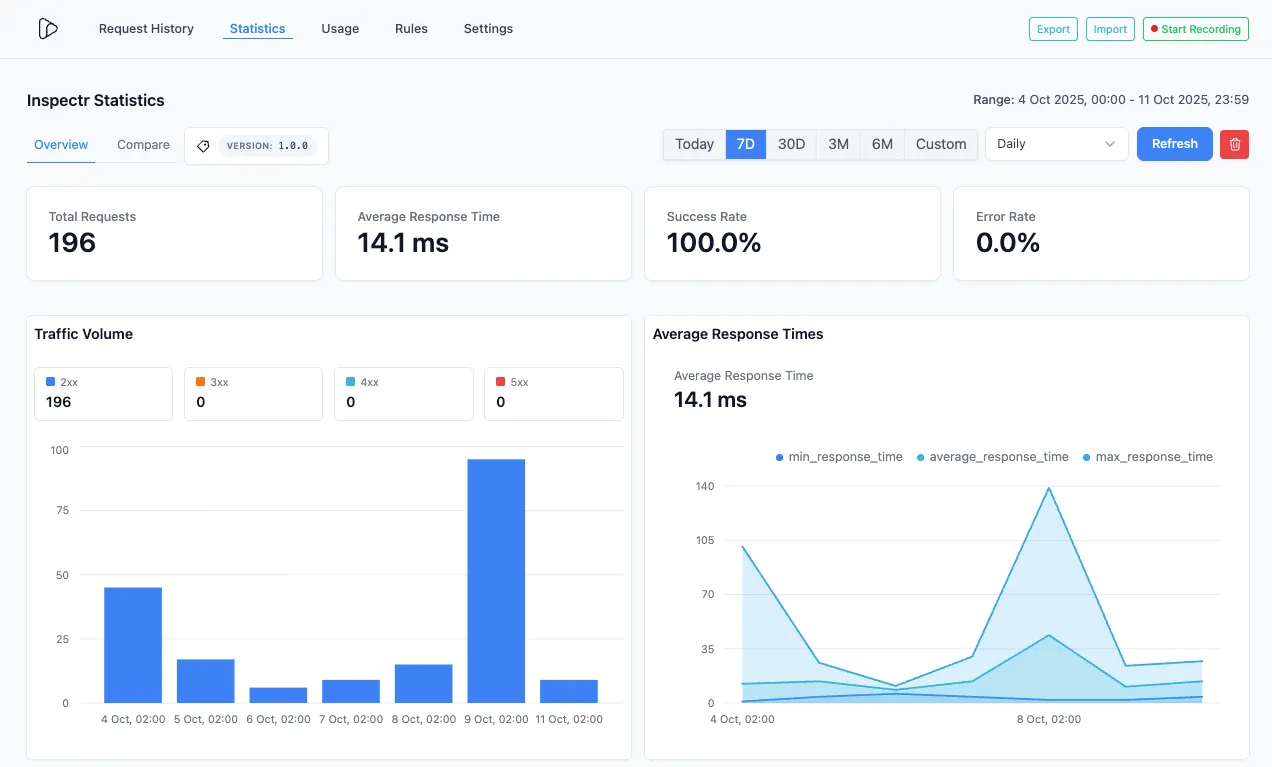Toggle the max_response_time legend series
This screenshot has width=1272, height=767.
pos(1148,457)
